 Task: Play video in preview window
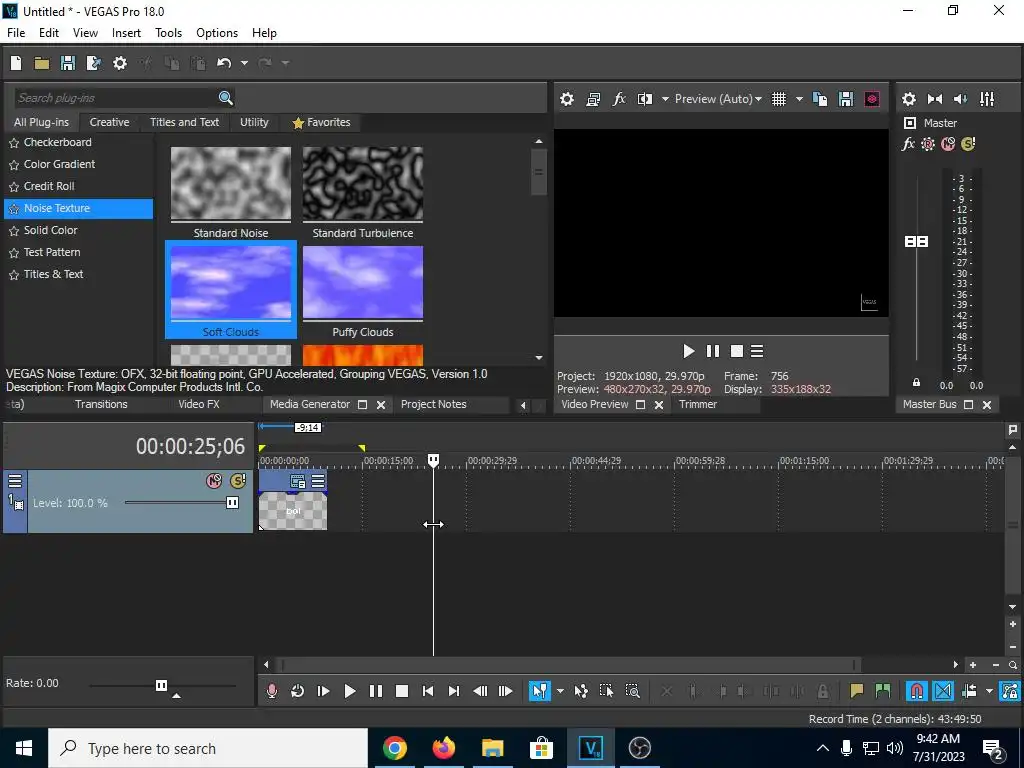tap(688, 351)
